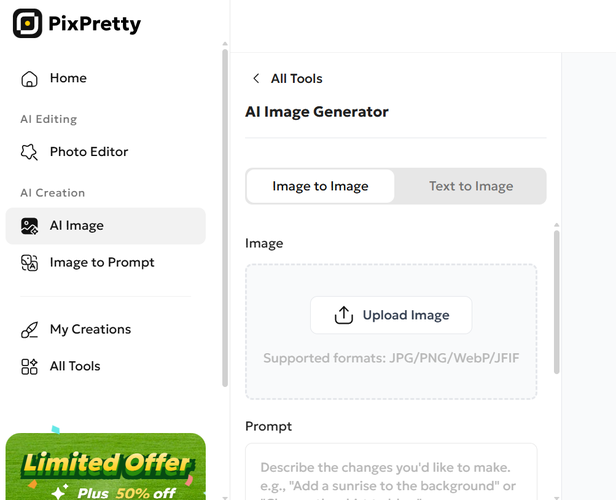Select the Photo Editor sidebar icon
The width and height of the screenshot is (616, 500).
(29, 152)
